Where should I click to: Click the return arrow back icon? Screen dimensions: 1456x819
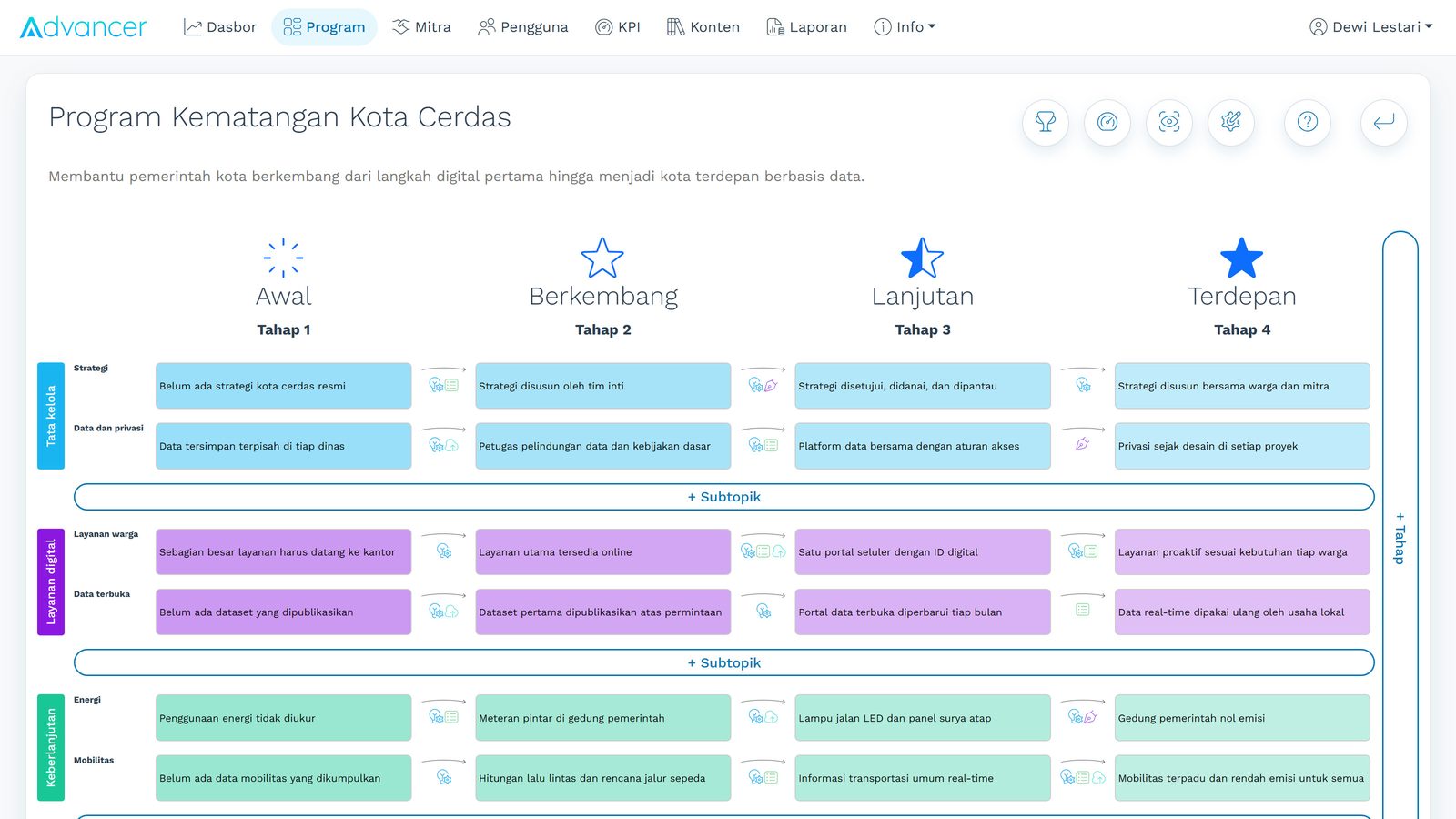tap(1384, 122)
